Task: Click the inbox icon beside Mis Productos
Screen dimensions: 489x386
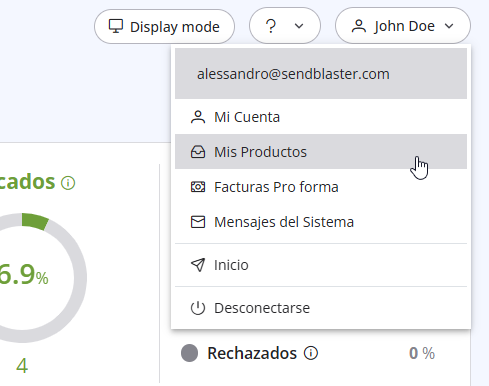Action: click(x=198, y=152)
